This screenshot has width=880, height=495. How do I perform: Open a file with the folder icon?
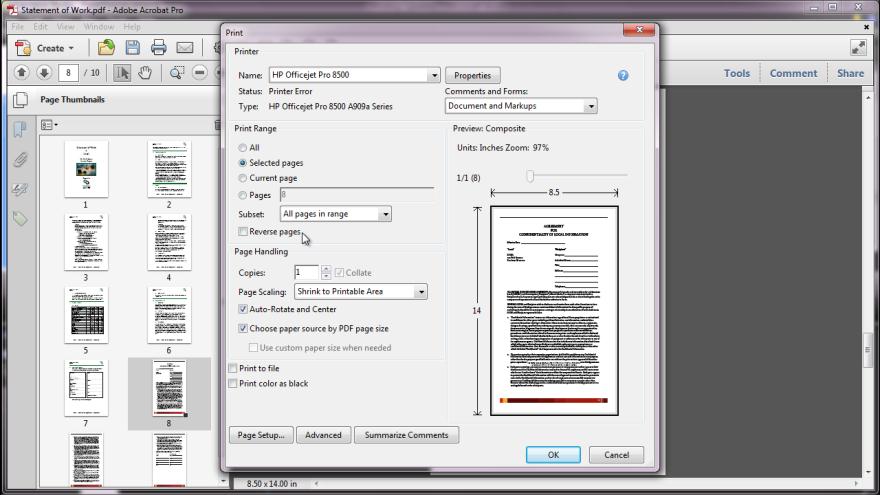[106, 48]
